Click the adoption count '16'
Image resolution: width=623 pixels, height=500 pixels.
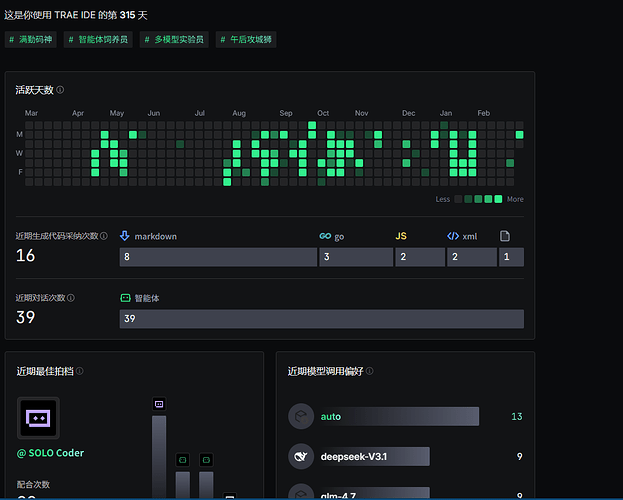25,256
